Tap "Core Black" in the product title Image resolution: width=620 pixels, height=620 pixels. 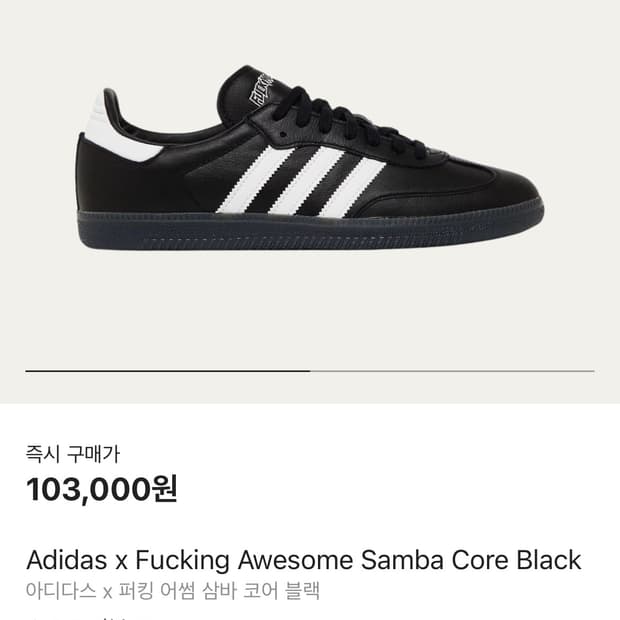tap(516, 560)
